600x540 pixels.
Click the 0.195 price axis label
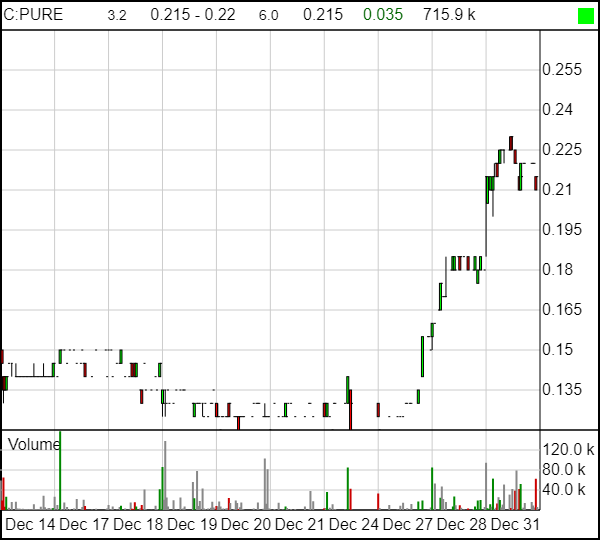pyautogui.click(x=562, y=230)
